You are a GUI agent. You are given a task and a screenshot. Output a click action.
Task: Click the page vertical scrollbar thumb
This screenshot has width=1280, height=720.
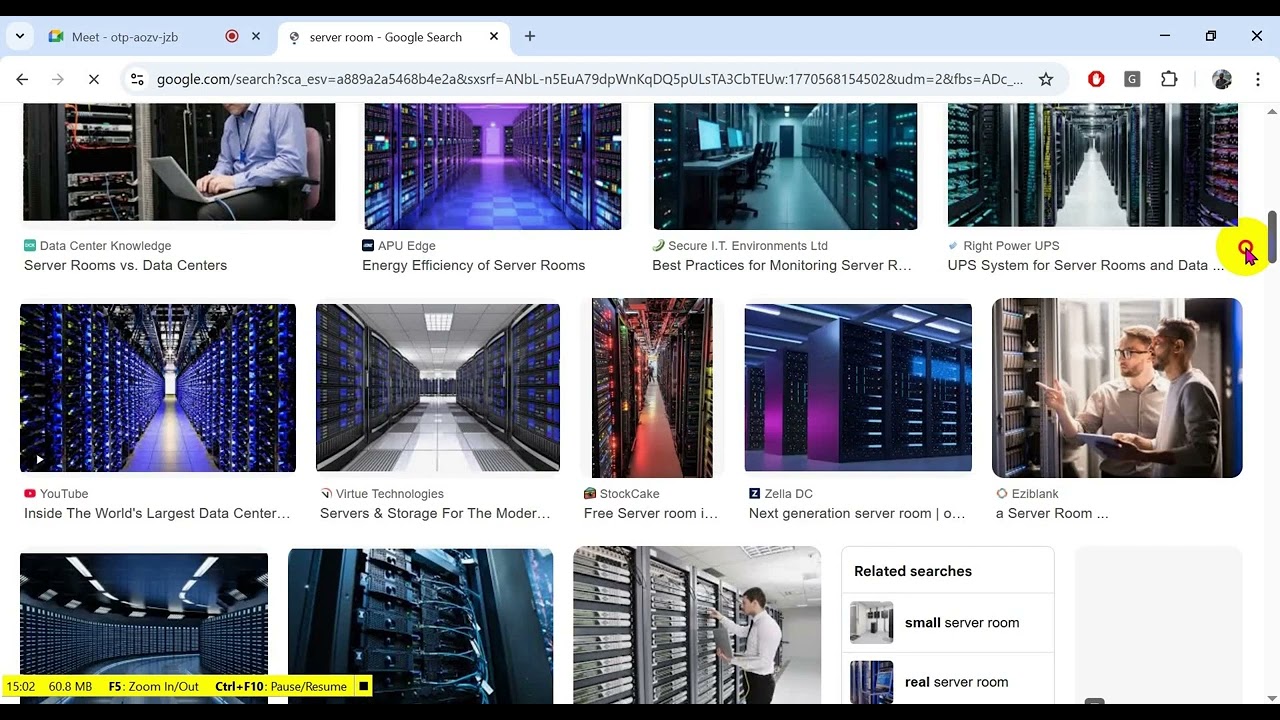[x=1272, y=237]
